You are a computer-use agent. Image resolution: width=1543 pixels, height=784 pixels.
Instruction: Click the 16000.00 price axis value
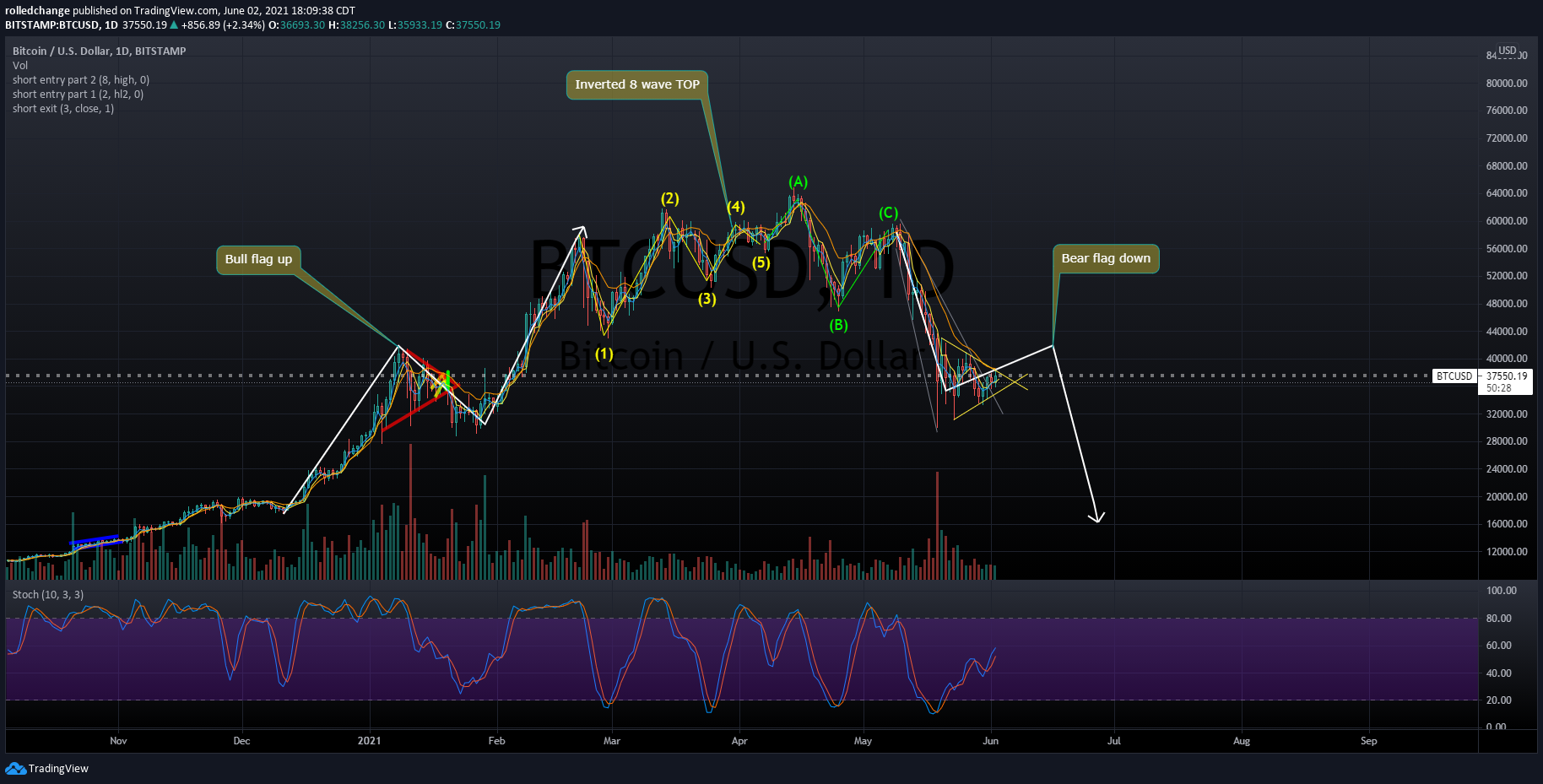[x=1507, y=524]
